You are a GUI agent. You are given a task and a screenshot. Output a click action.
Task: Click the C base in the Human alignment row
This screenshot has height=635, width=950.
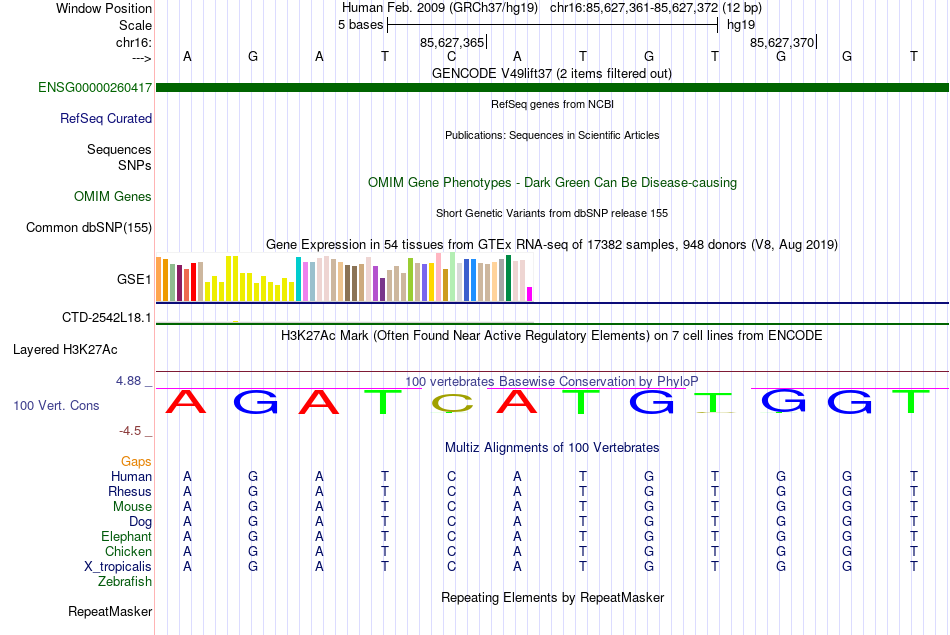pos(451,477)
